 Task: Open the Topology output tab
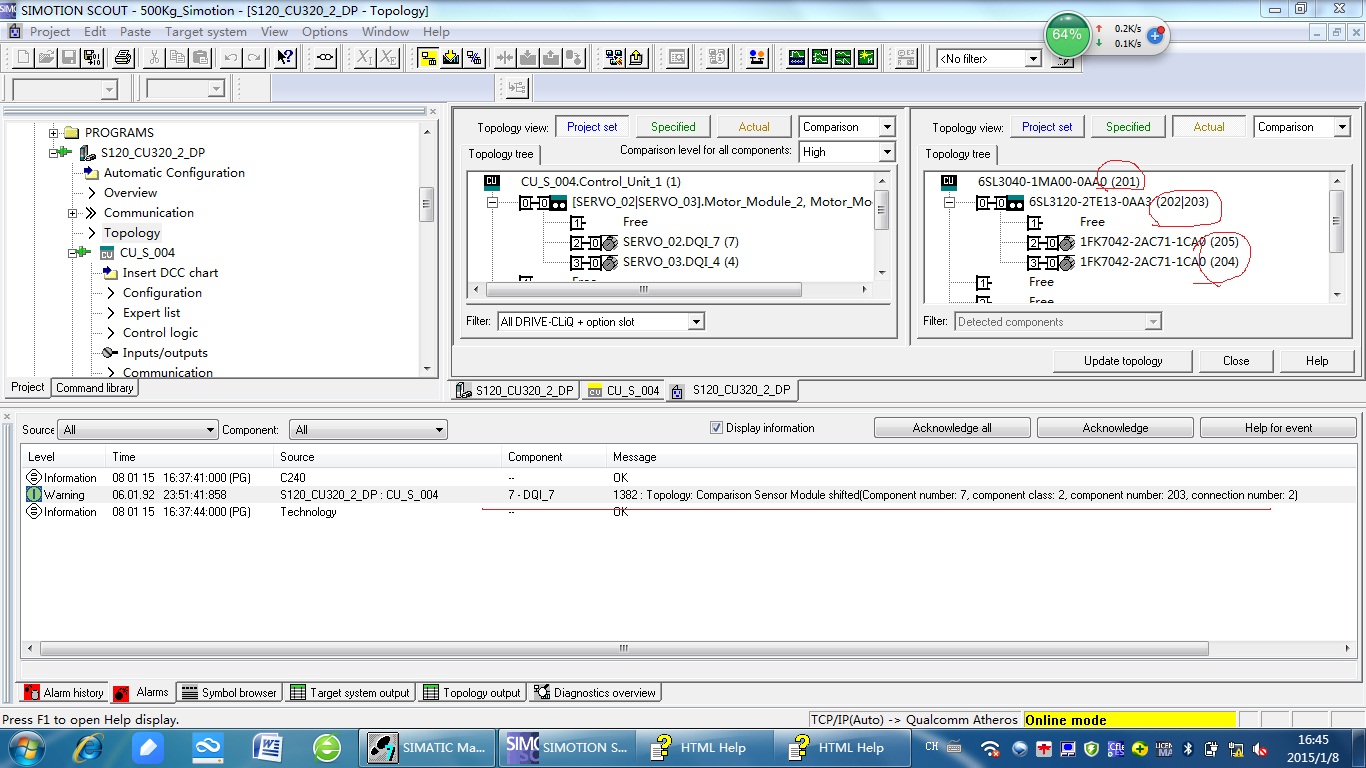pyautogui.click(x=472, y=693)
